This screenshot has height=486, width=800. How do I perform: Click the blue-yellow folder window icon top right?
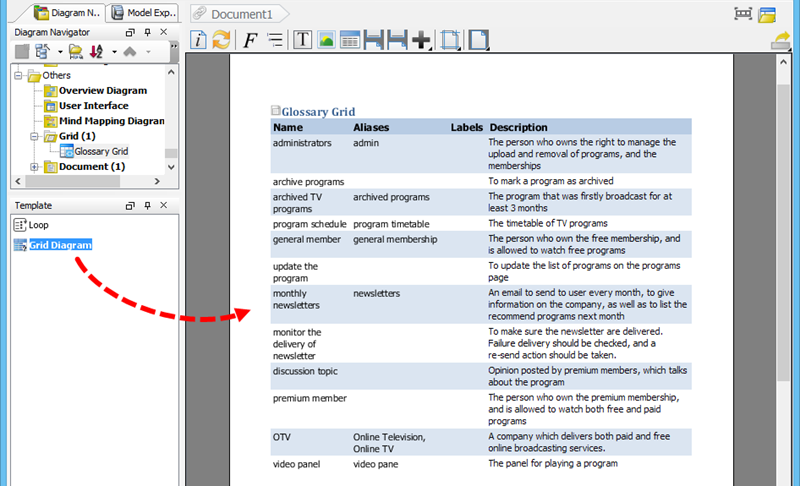767,14
